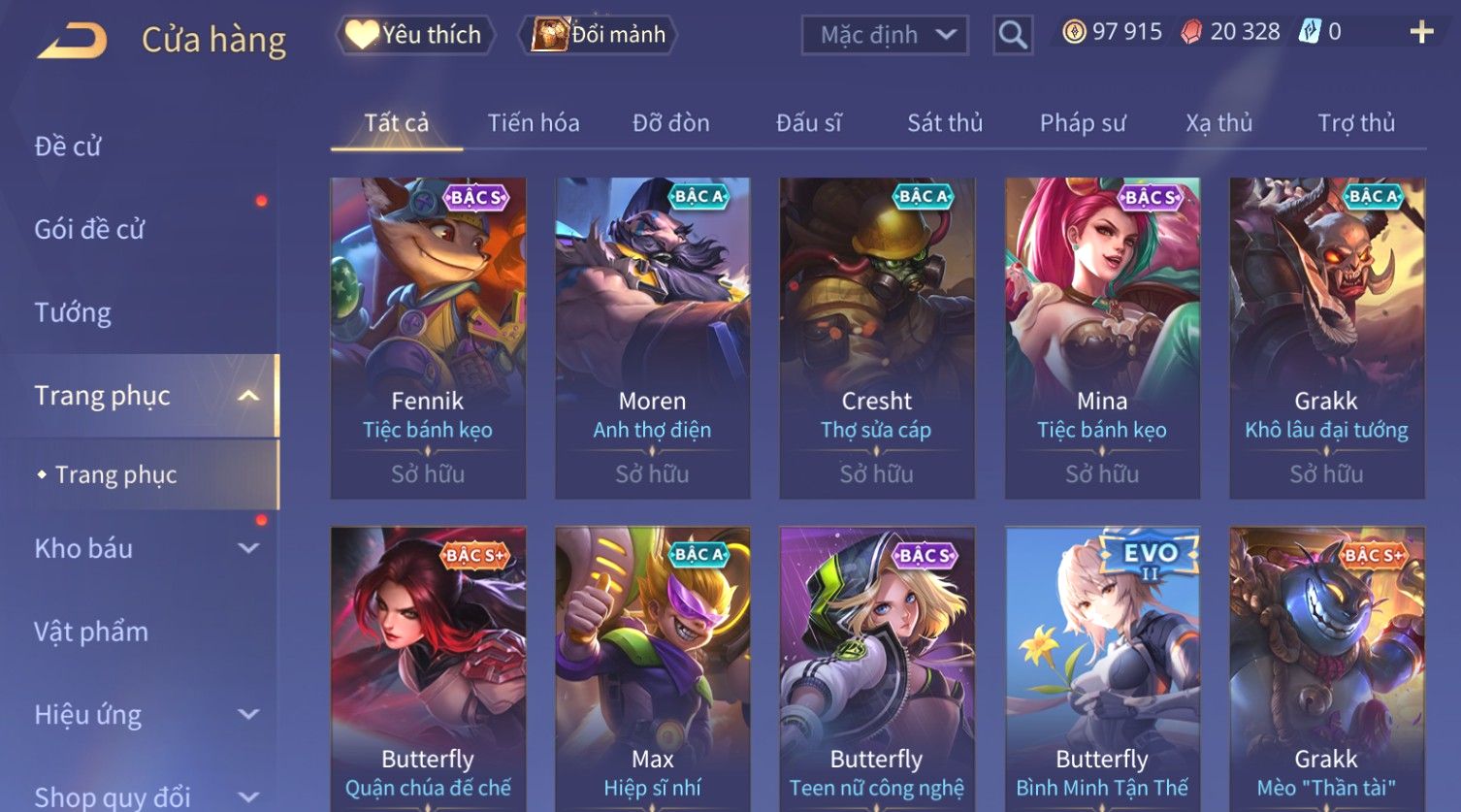Expand the Kho báu sidebar section

248,548
